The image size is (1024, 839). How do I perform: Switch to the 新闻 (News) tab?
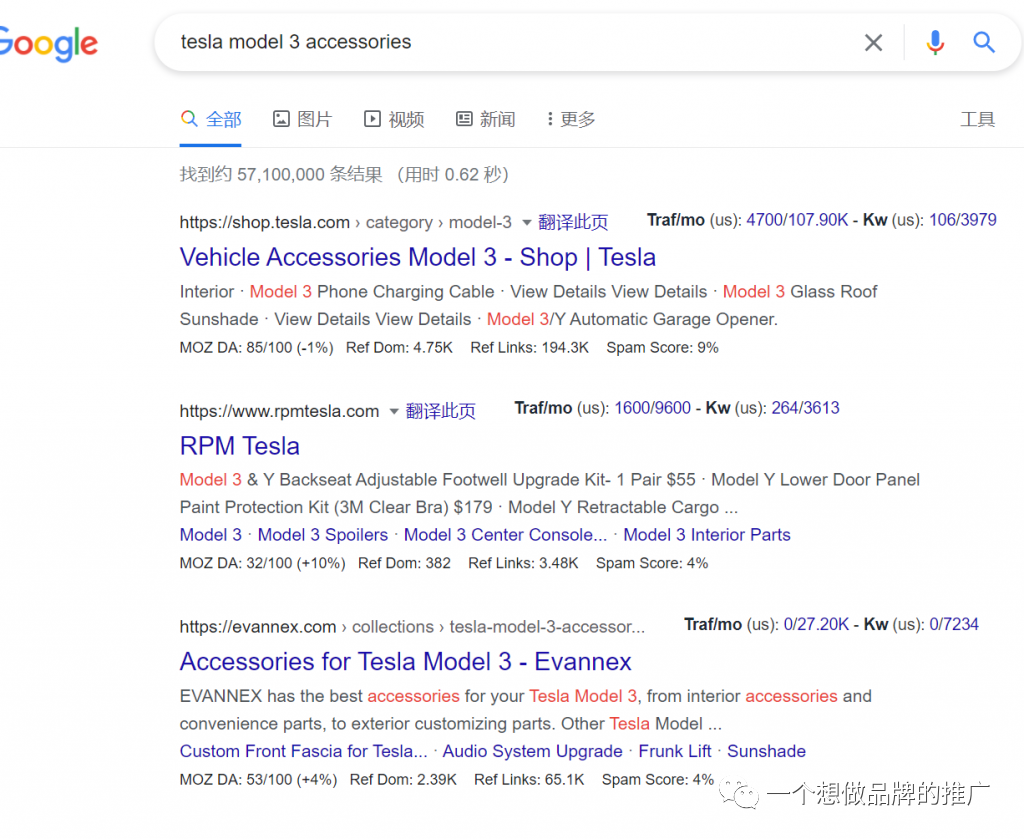coord(485,119)
